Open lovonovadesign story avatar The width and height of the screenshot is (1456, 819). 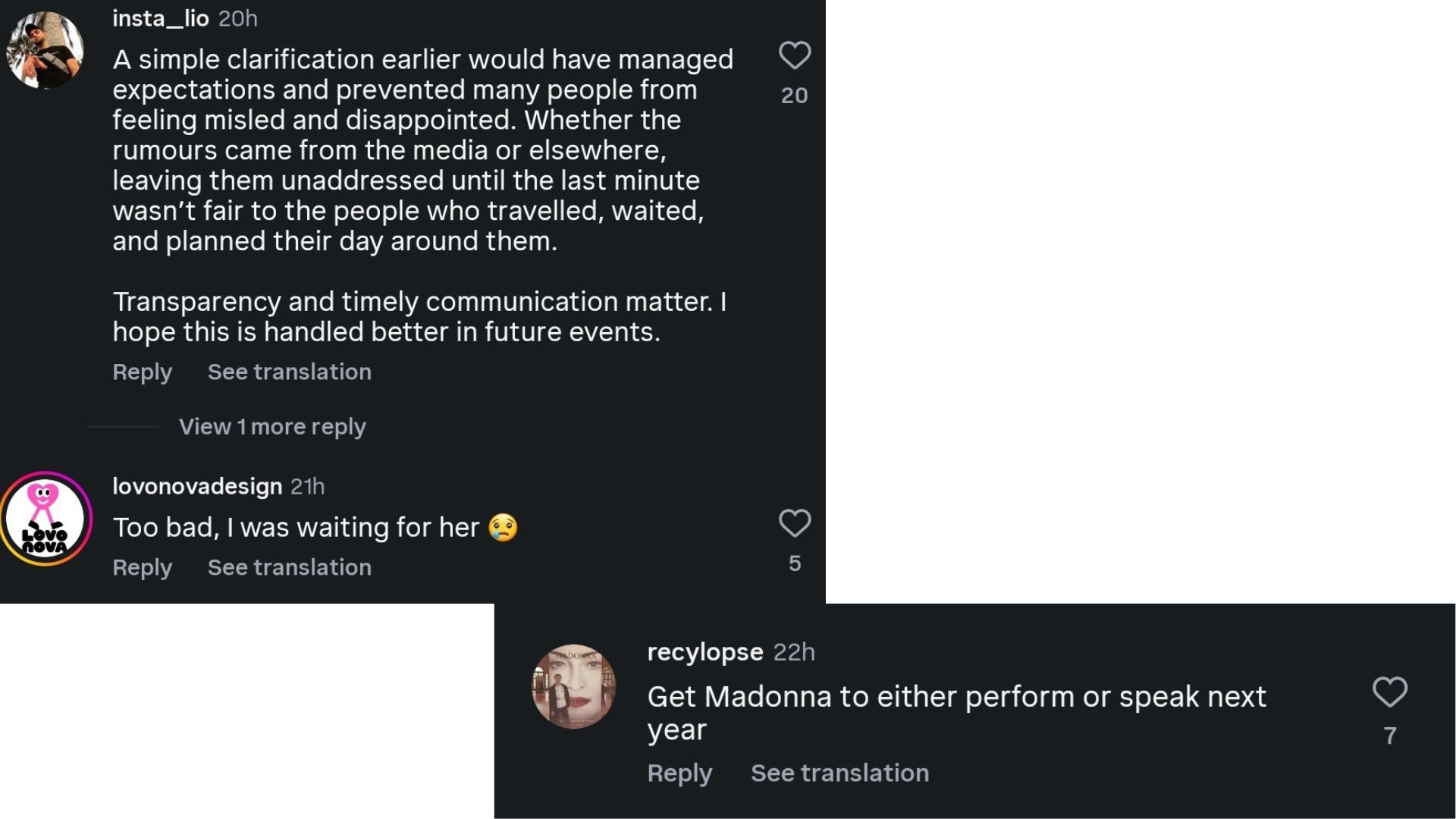click(45, 519)
